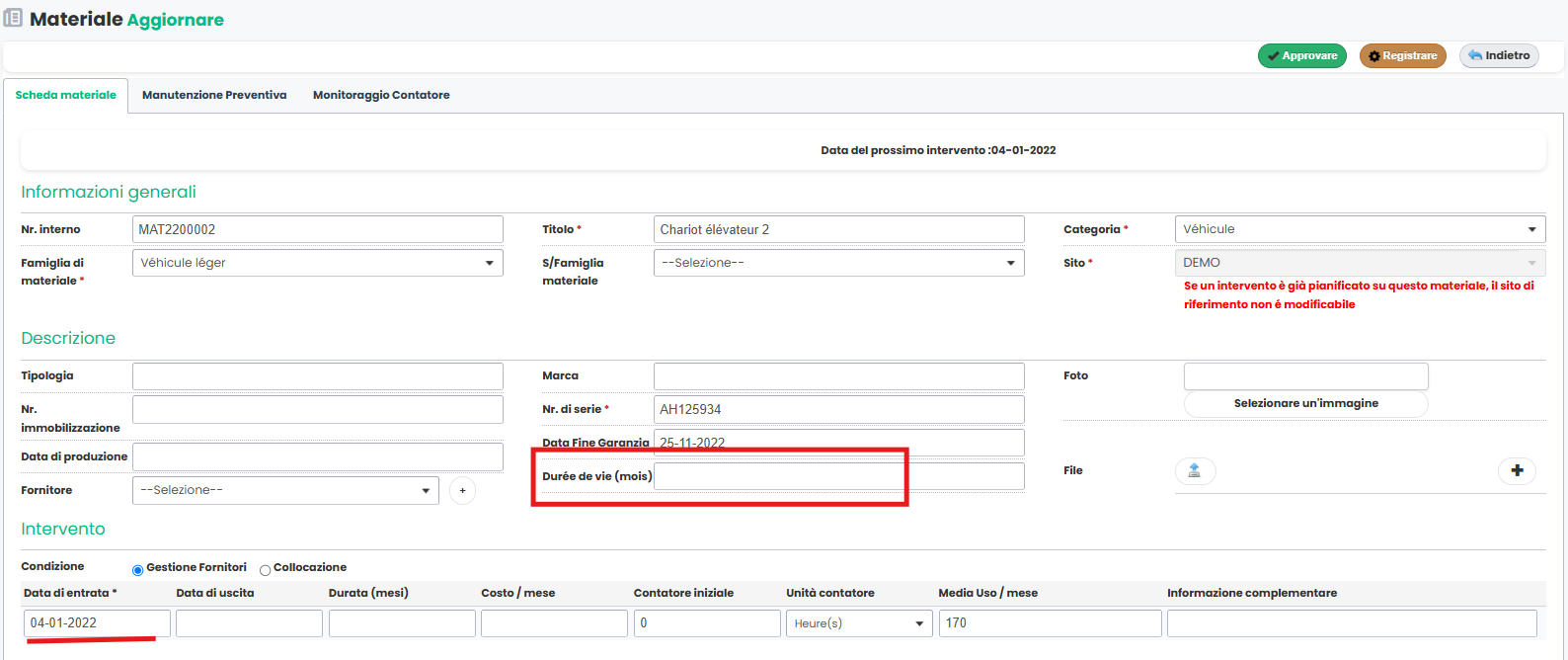The width and height of the screenshot is (1568, 660).
Task: Open the Sito dropdown showing DEMO
Action: [x=1360, y=263]
